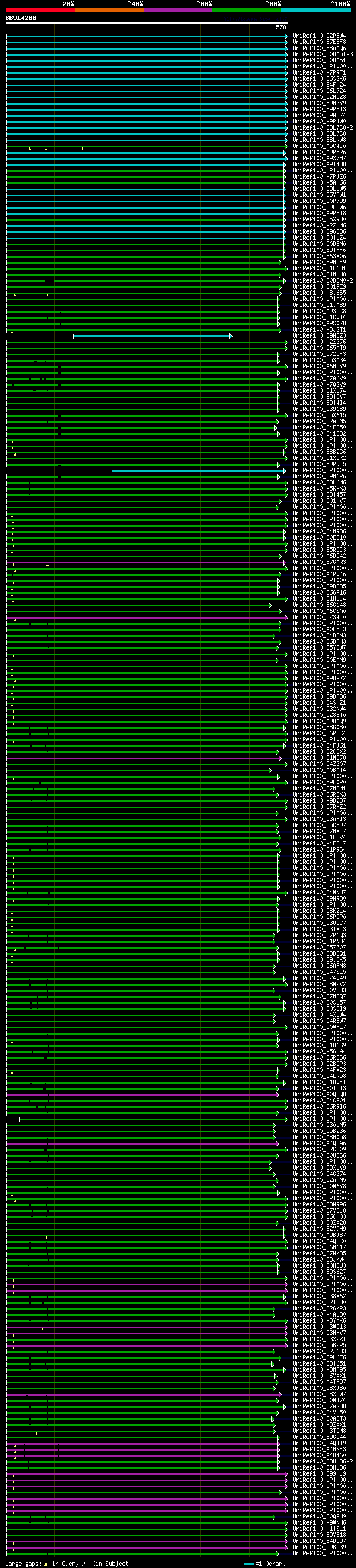
Task: Select hit label UniRef100_Q5SM34
Action: (x=319, y=360)
